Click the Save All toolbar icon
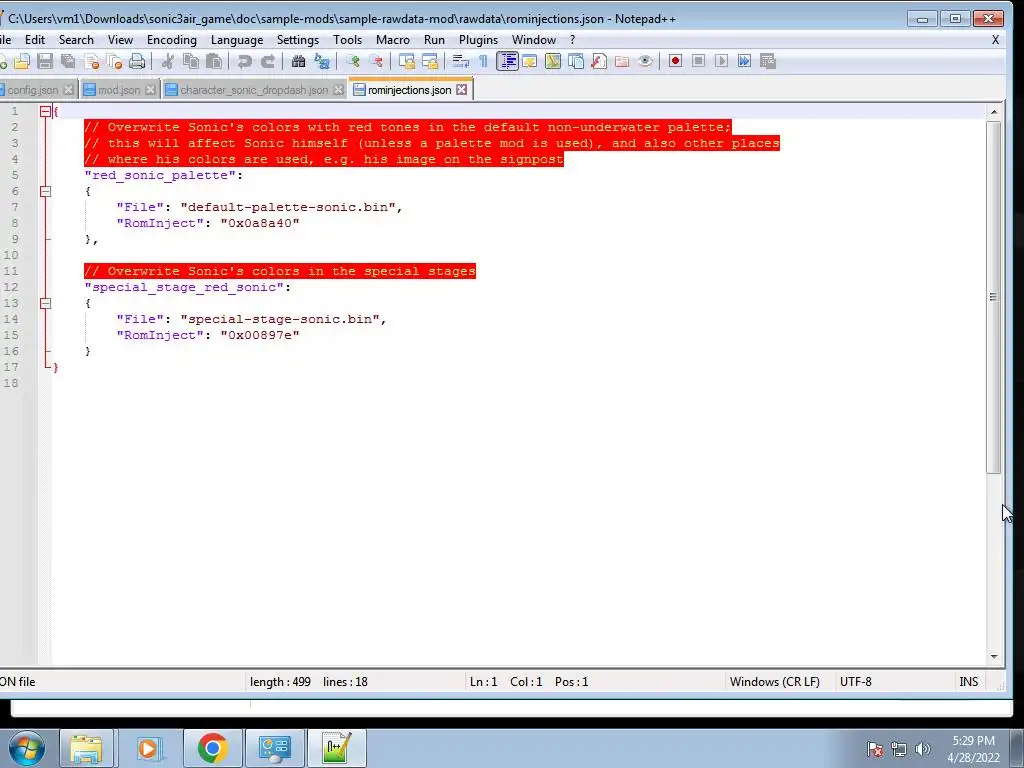The image size is (1024, 768). coord(68,61)
